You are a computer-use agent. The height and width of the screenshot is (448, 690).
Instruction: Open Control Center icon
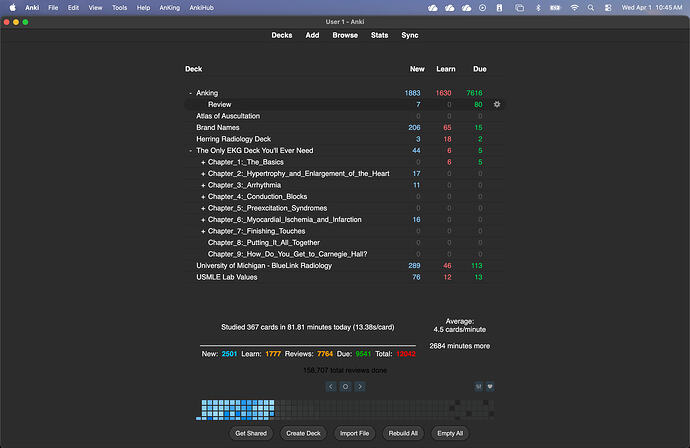click(x=608, y=7)
